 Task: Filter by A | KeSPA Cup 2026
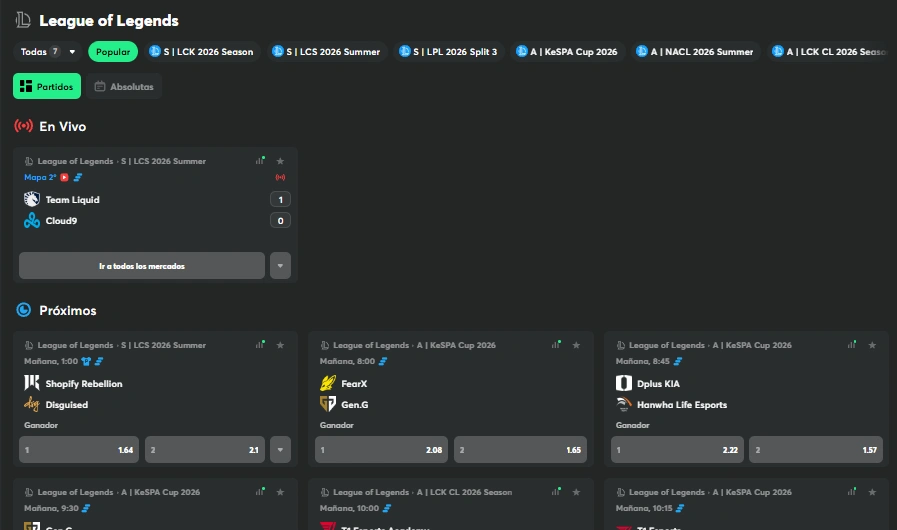(x=567, y=52)
